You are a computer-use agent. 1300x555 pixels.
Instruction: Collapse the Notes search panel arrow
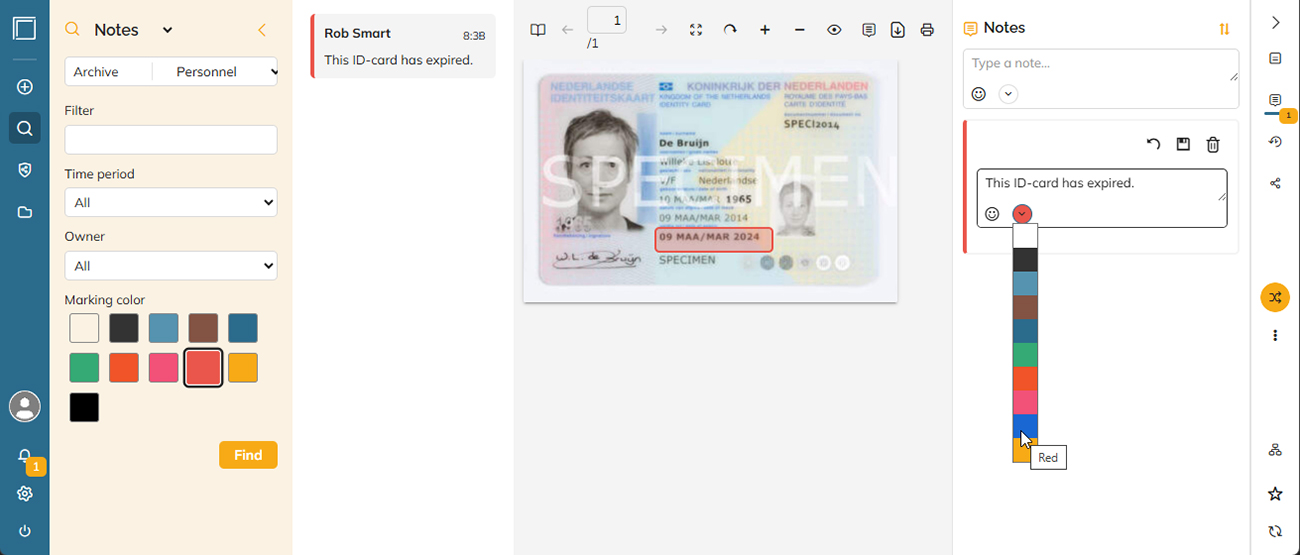pos(262,30)
